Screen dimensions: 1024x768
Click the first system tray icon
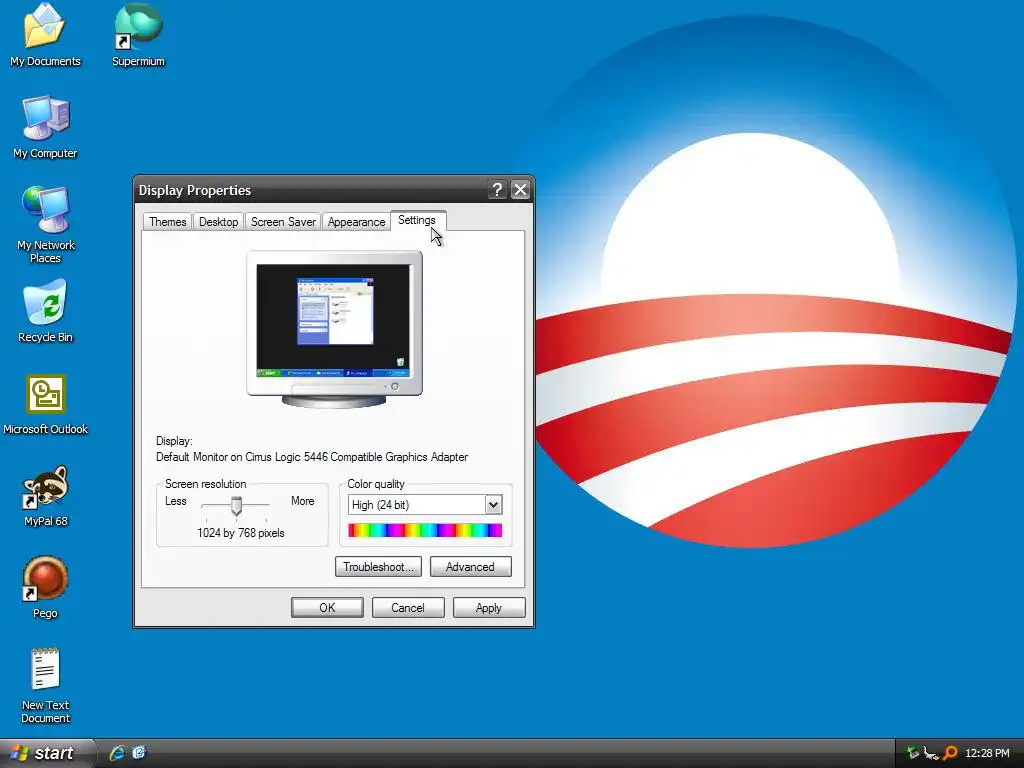(x=912, y=753)
